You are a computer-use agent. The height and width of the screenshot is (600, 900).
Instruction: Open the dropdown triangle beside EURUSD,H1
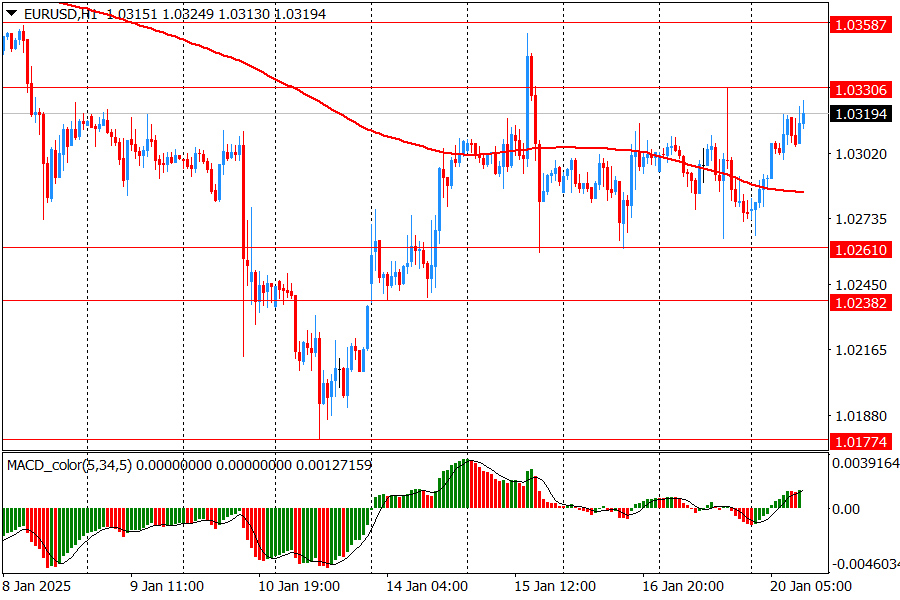pyautogui.click(x=12, y=14)
